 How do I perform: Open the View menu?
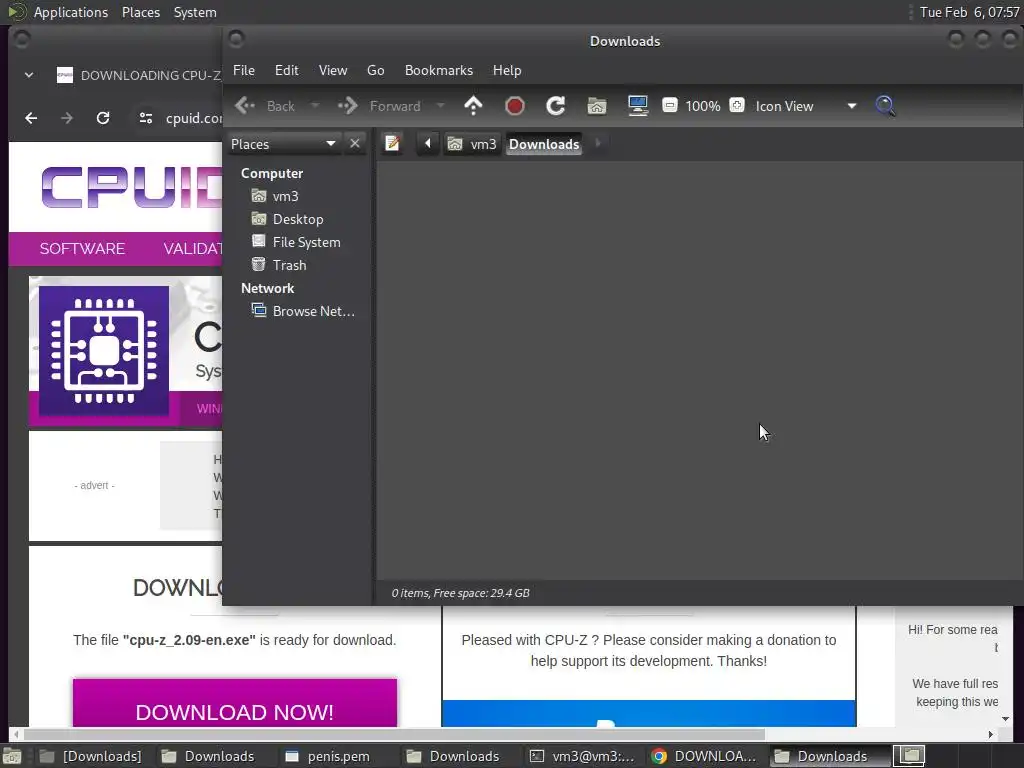333,71
